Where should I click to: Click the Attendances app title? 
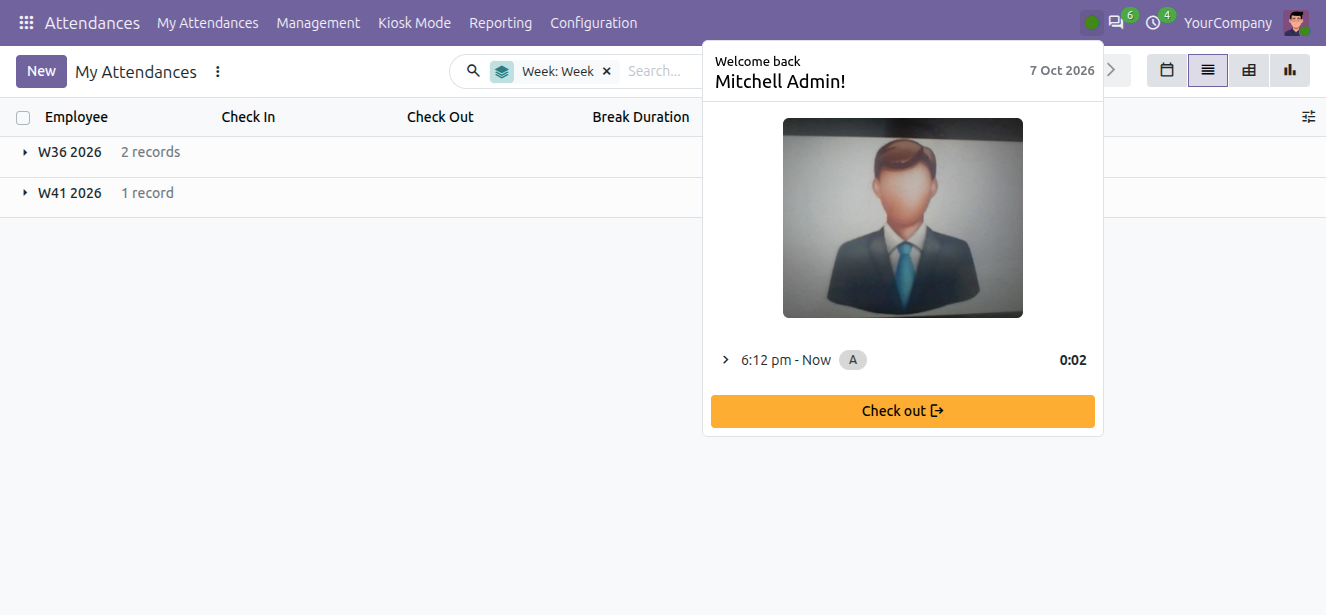(92, 22)
